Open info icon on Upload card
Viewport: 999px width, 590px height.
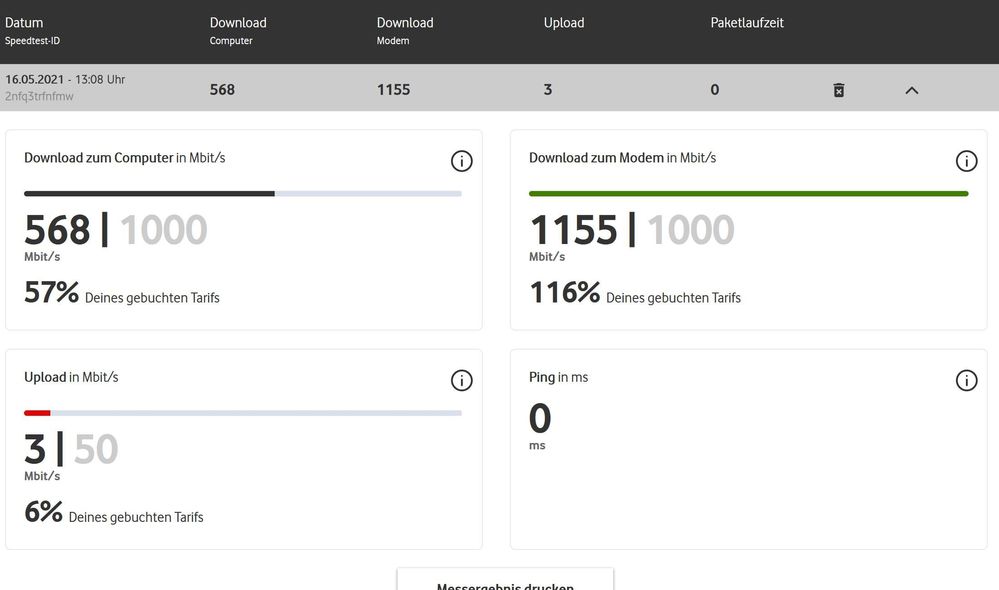[461, 380]
